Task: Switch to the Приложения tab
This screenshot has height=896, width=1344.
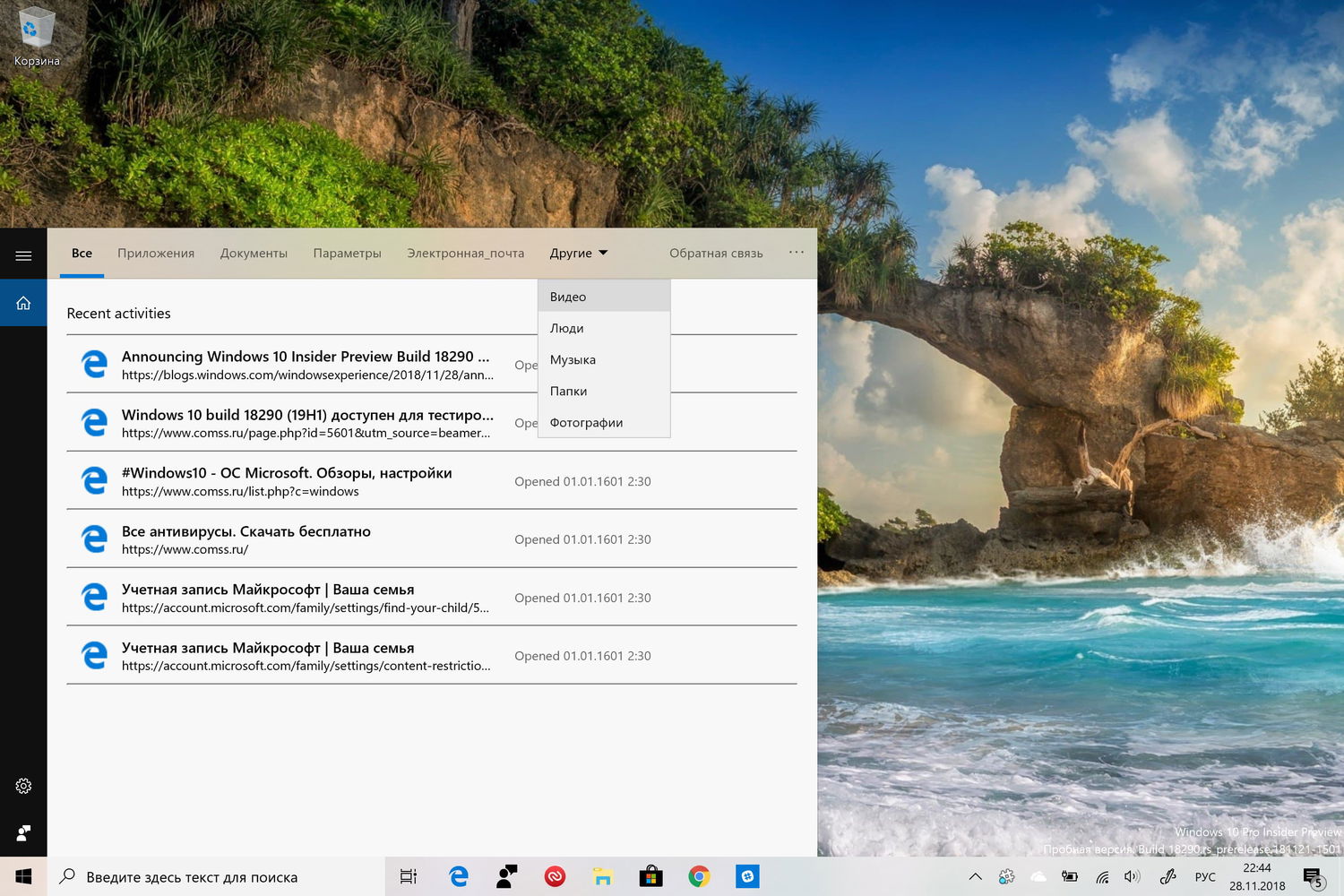Action: point(156,254)
